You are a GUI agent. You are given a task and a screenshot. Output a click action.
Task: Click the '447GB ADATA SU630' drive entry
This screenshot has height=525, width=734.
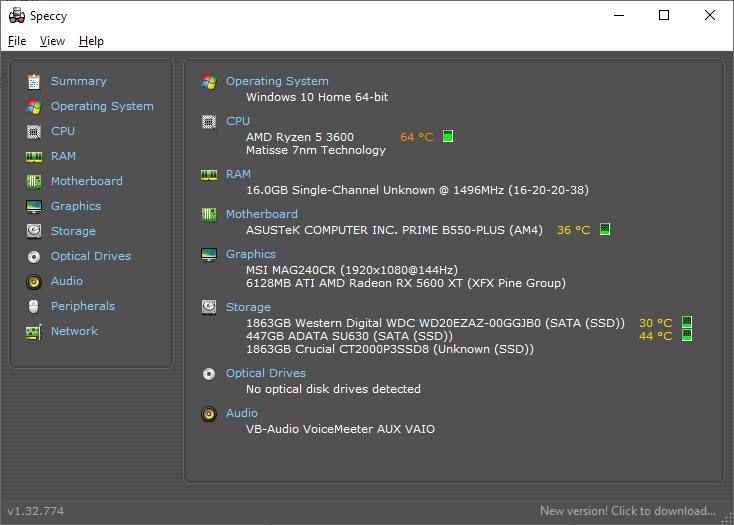point(349,336)
